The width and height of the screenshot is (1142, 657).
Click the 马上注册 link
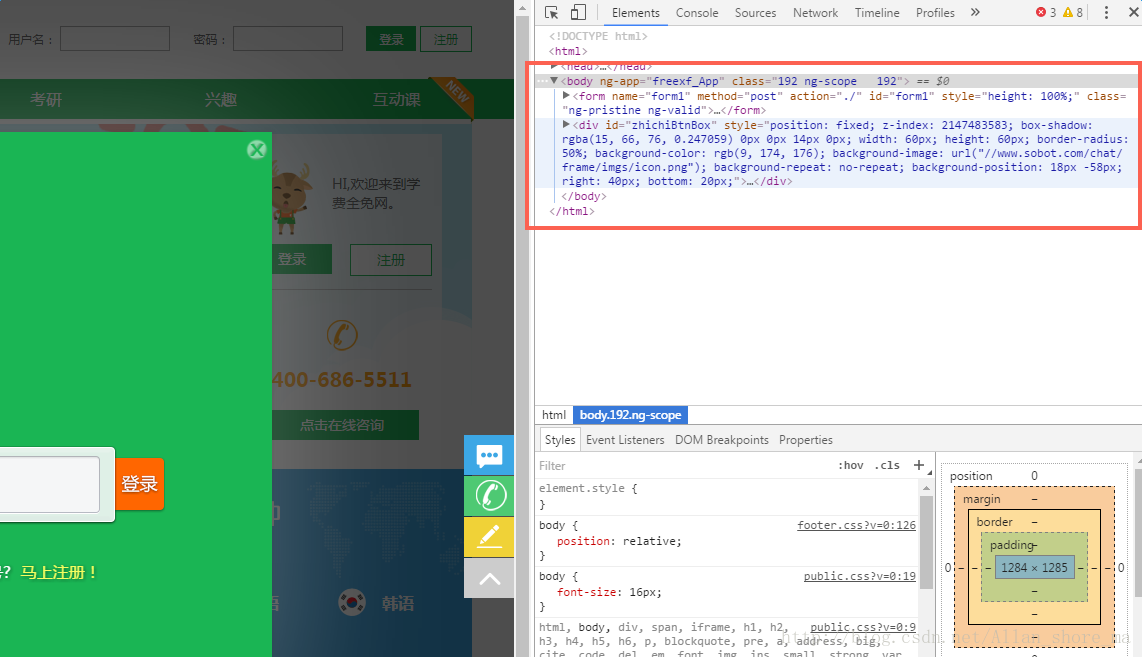point(58,573)
